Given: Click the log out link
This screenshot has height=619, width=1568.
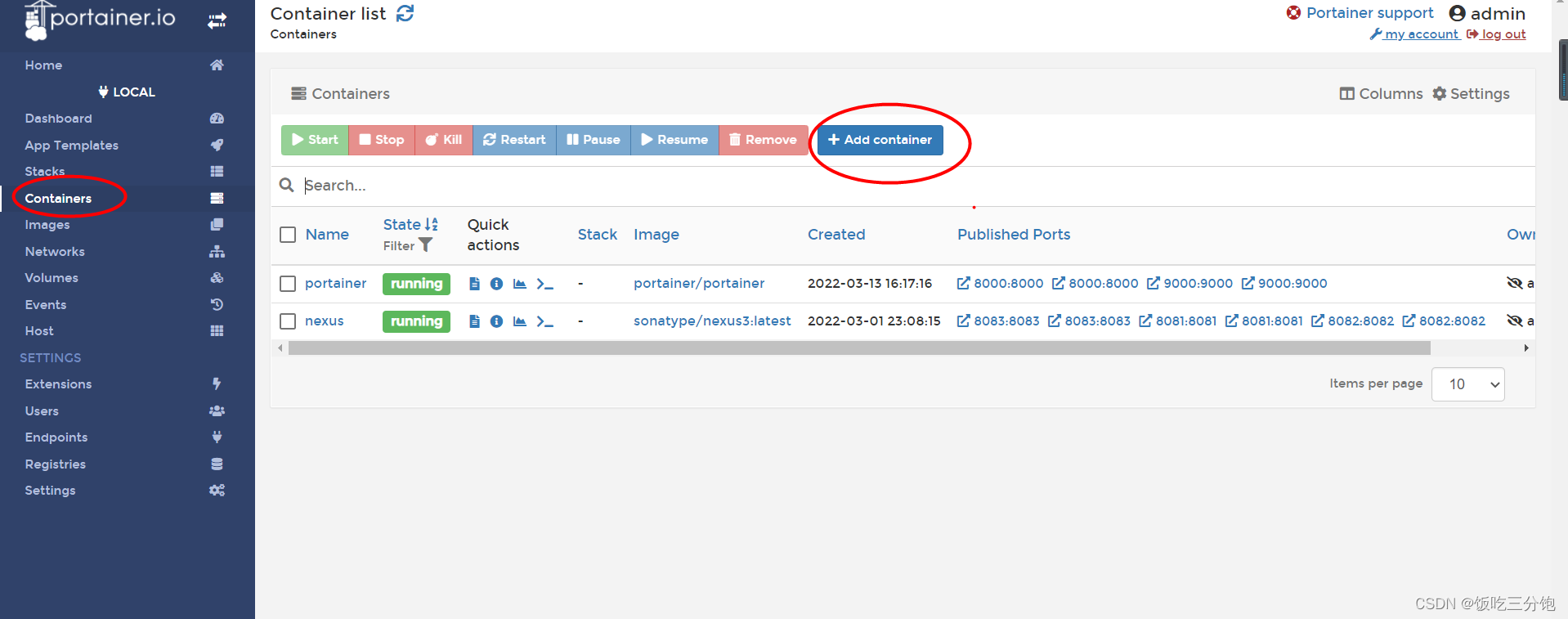Looking at the screenshot, I should tap(1496, 34).
